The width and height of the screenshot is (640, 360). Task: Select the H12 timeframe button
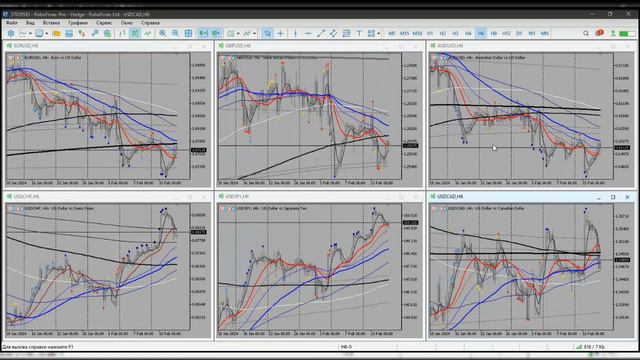point(506,33)
